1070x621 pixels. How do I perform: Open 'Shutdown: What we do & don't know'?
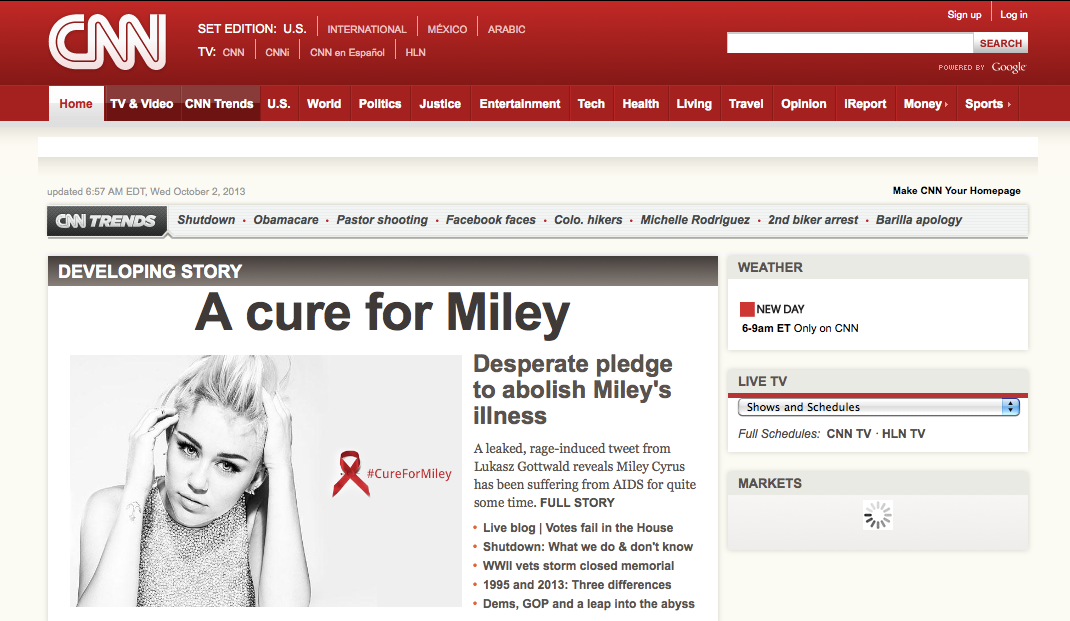point(588,547)
